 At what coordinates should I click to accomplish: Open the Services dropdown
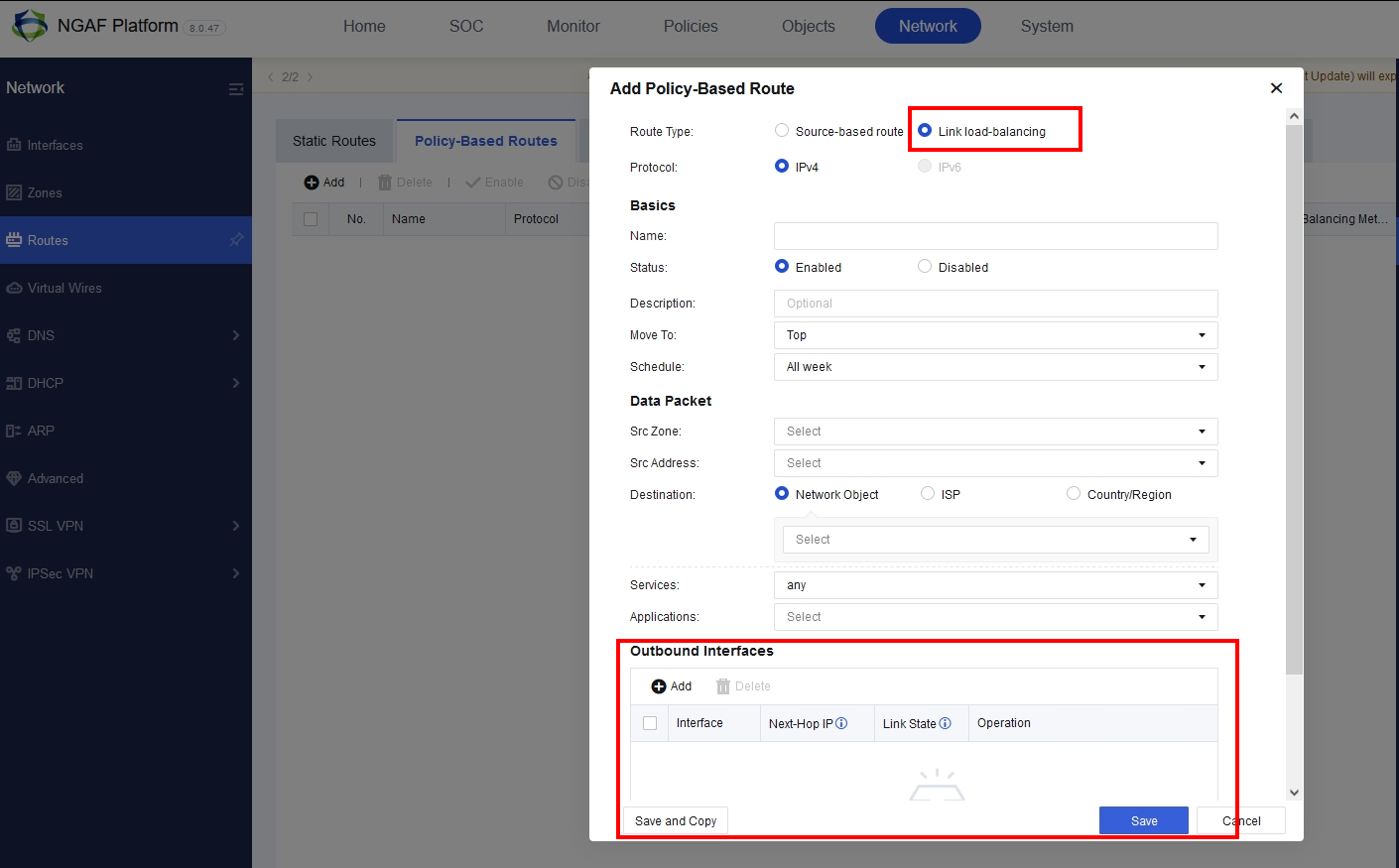click(995, 585)
